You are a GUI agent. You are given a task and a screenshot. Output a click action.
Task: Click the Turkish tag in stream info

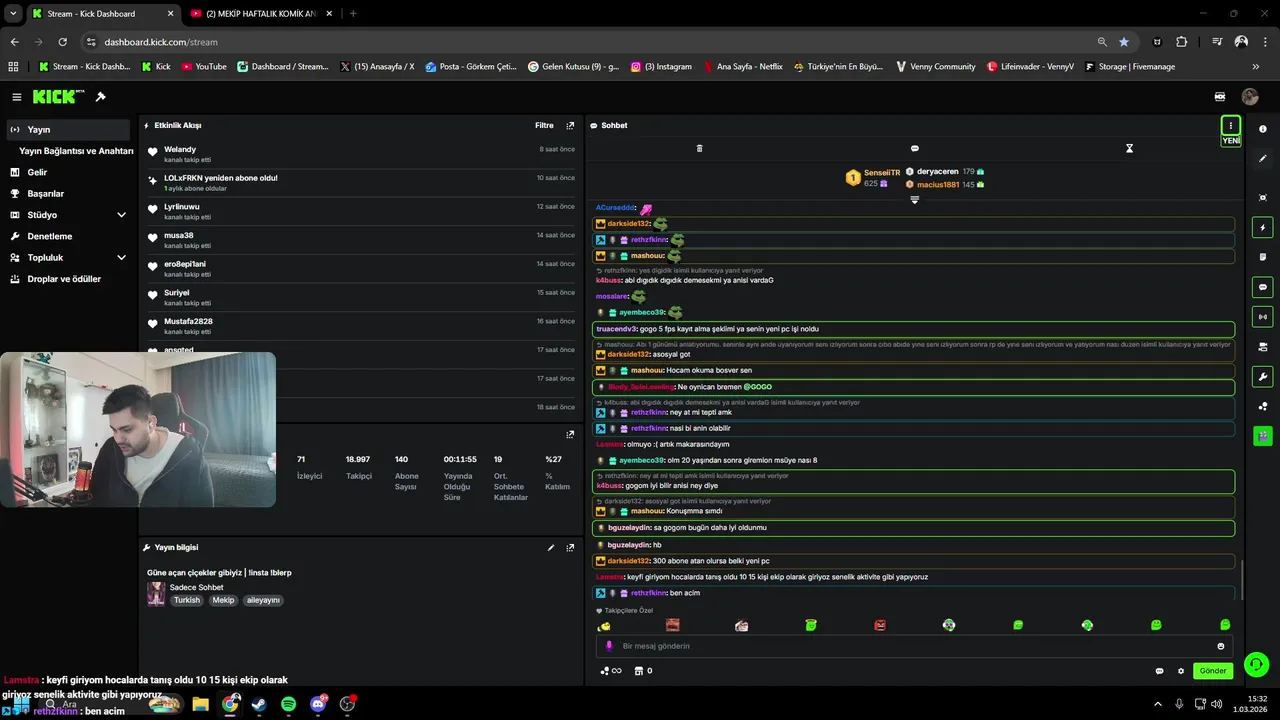tap(186, 600)
